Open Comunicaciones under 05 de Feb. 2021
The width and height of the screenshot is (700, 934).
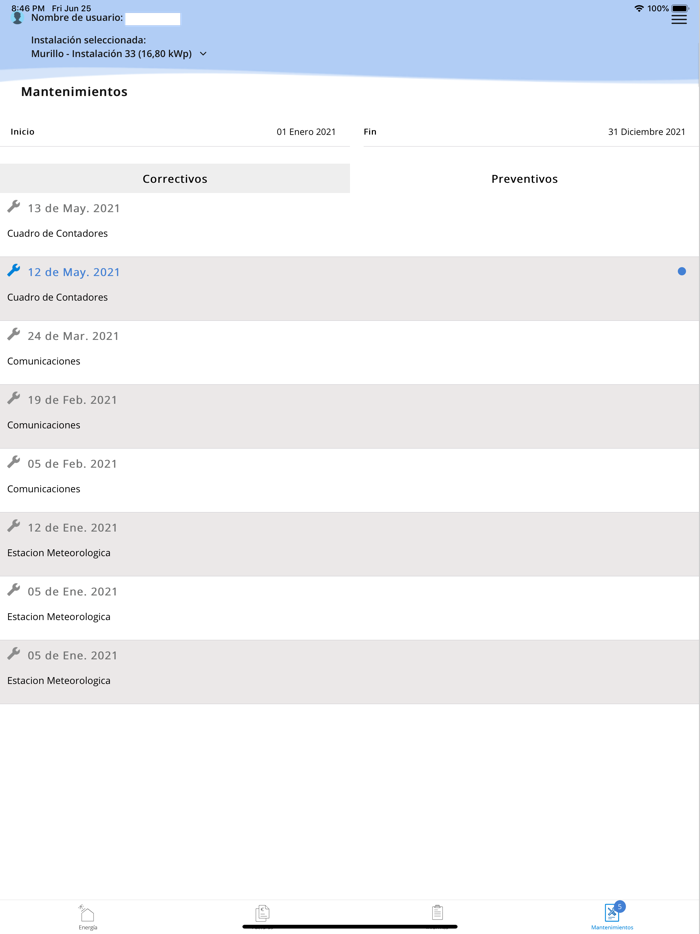click(43, 488)
